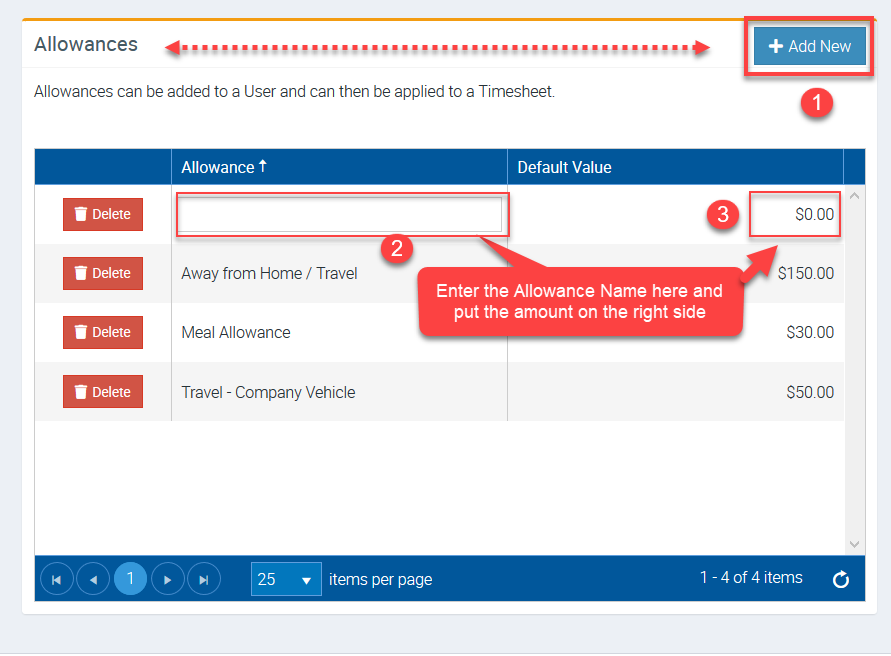Image resolution: width=891 pixels, height=656 pixels.
Task: Click the $150.00 default value cell
Action: point(805,273)
